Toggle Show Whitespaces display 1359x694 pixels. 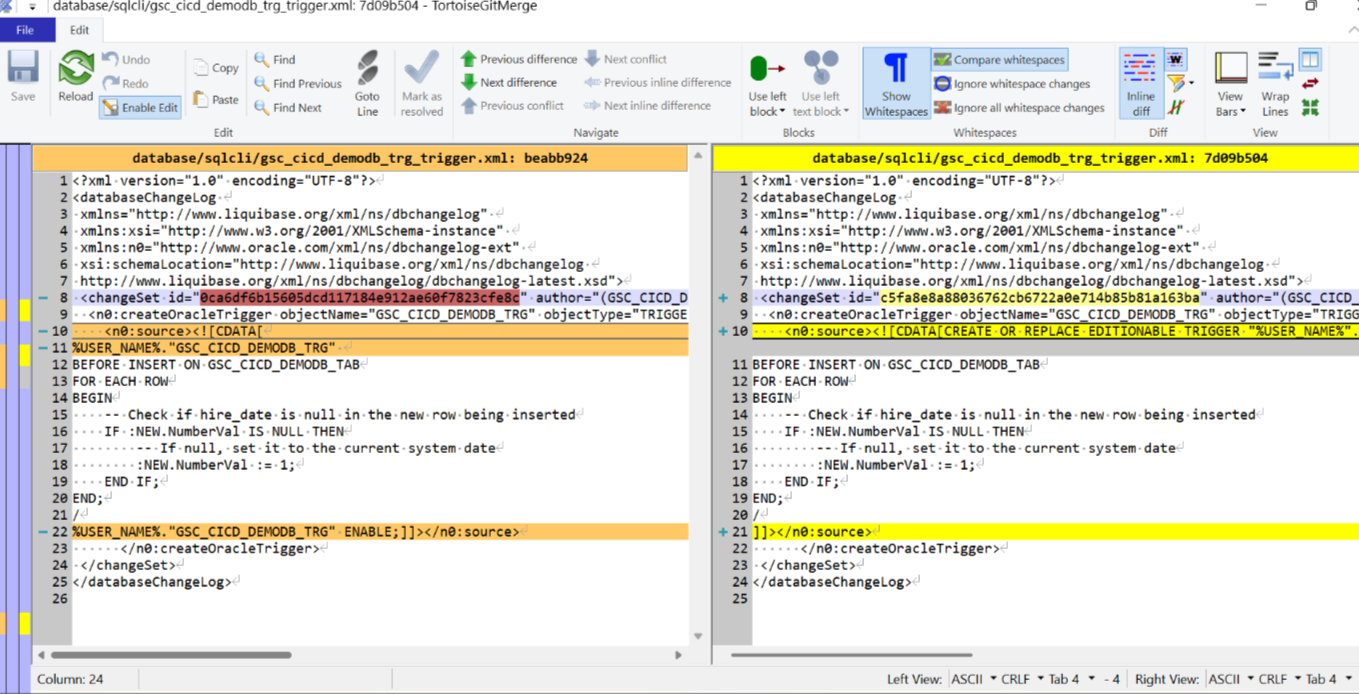click(896, 80)
